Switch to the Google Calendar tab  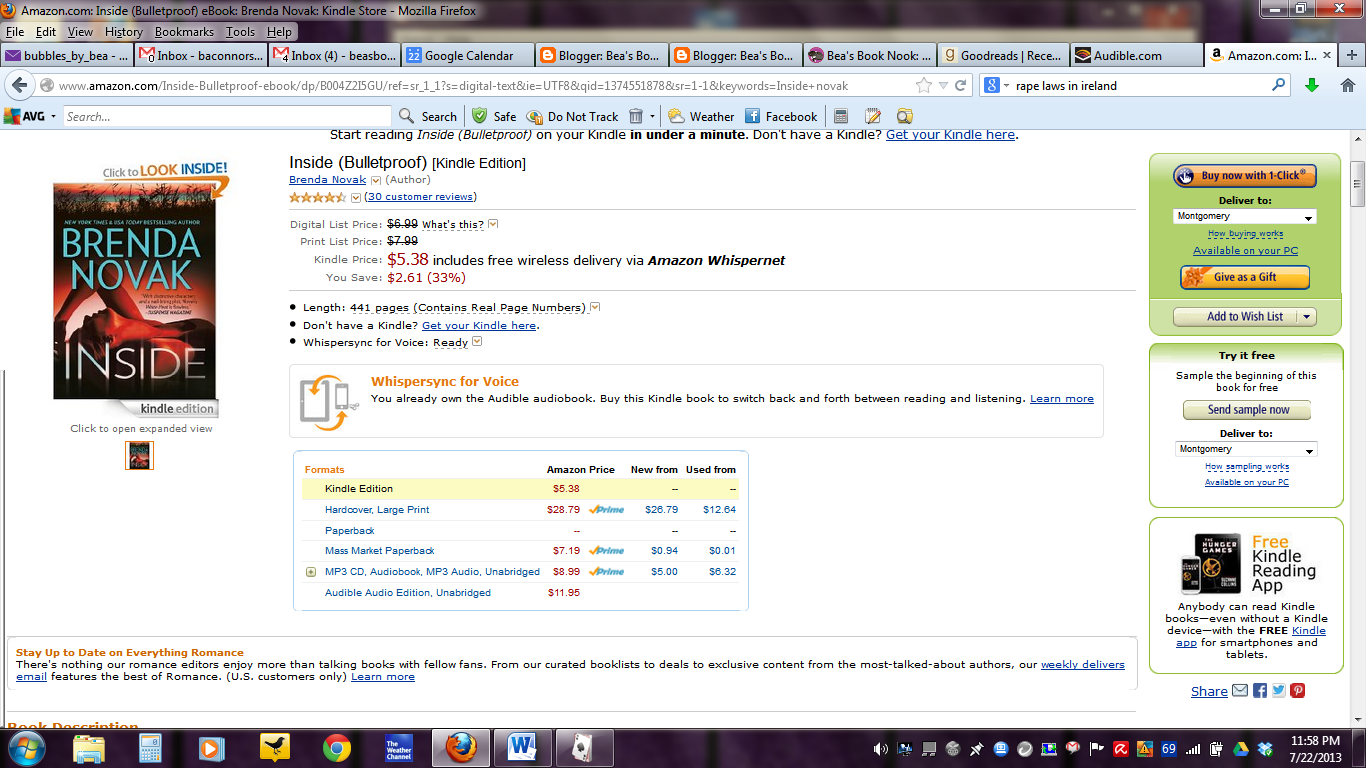pos(467,56)
